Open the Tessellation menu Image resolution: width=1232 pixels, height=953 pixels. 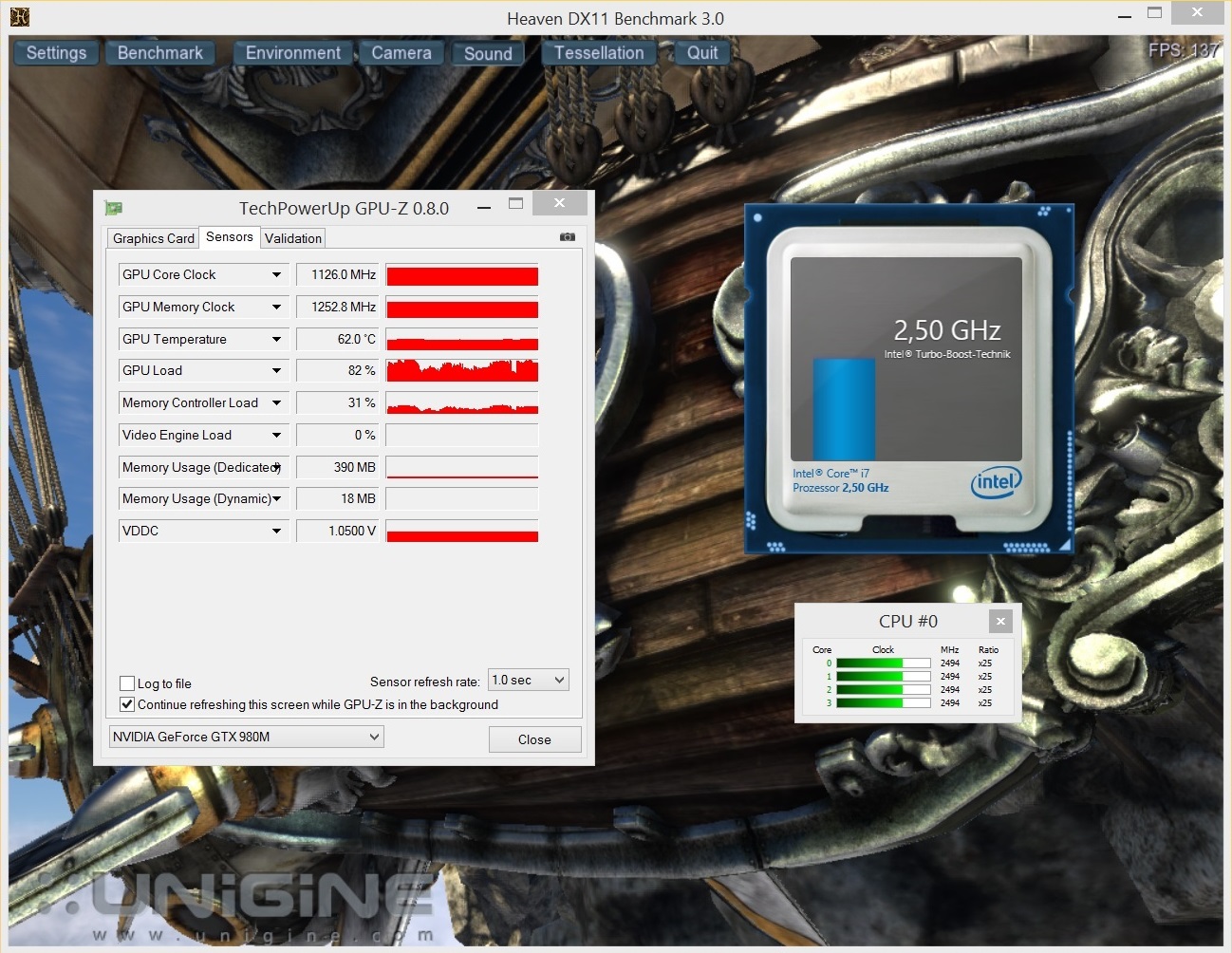[x=599, y=53]
